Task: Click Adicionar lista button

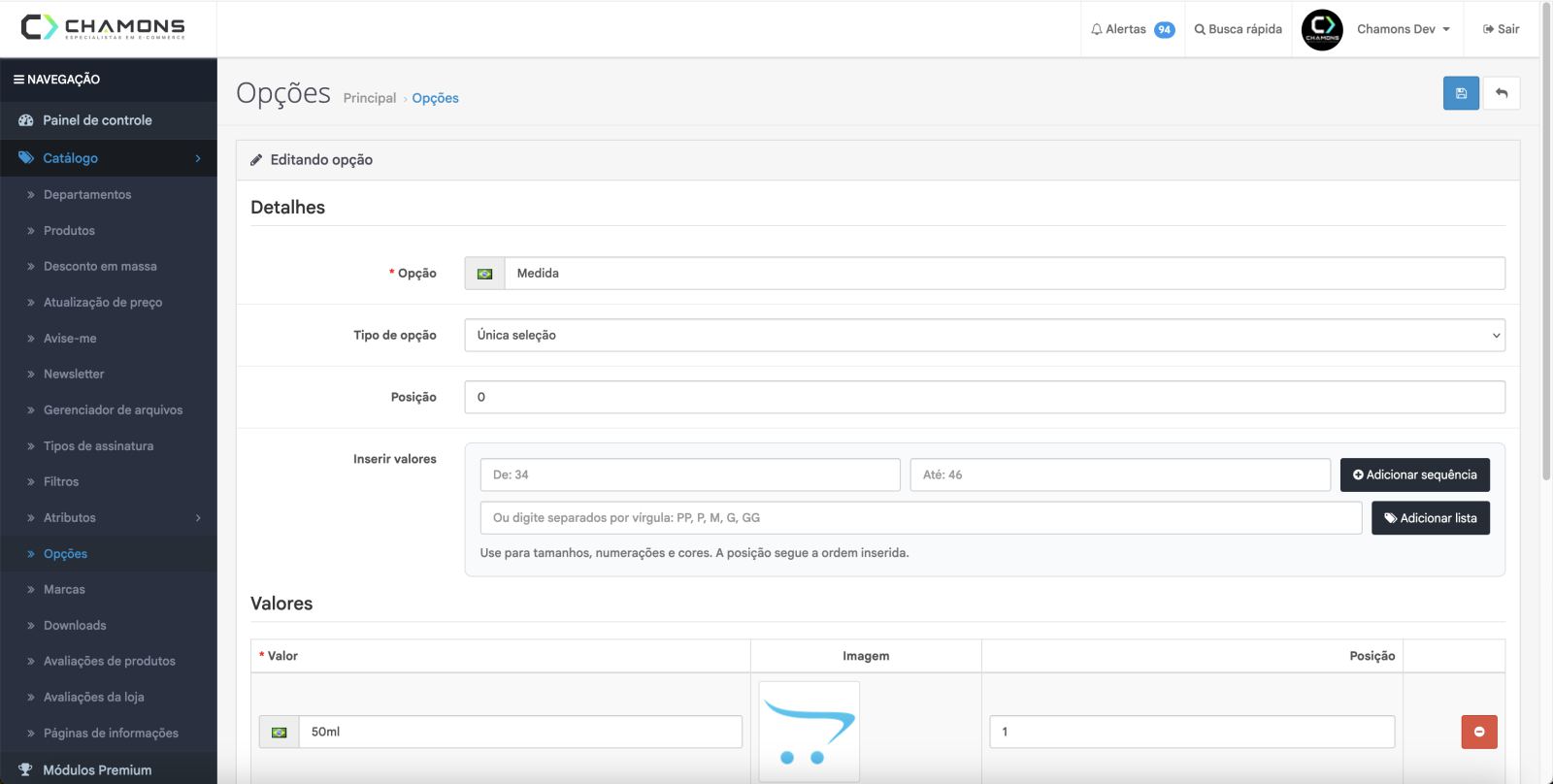Action: click(x=1431, y=518)
